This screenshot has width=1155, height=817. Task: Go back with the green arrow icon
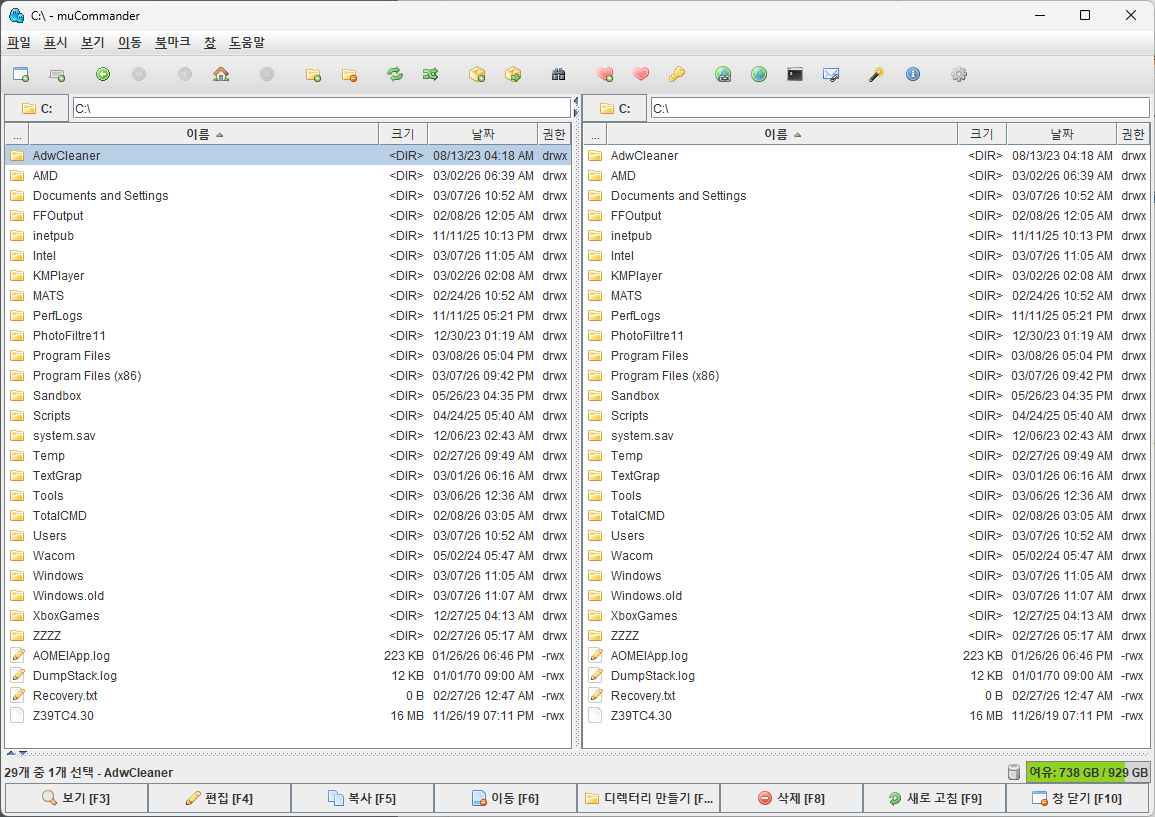[x=103, y=74]
